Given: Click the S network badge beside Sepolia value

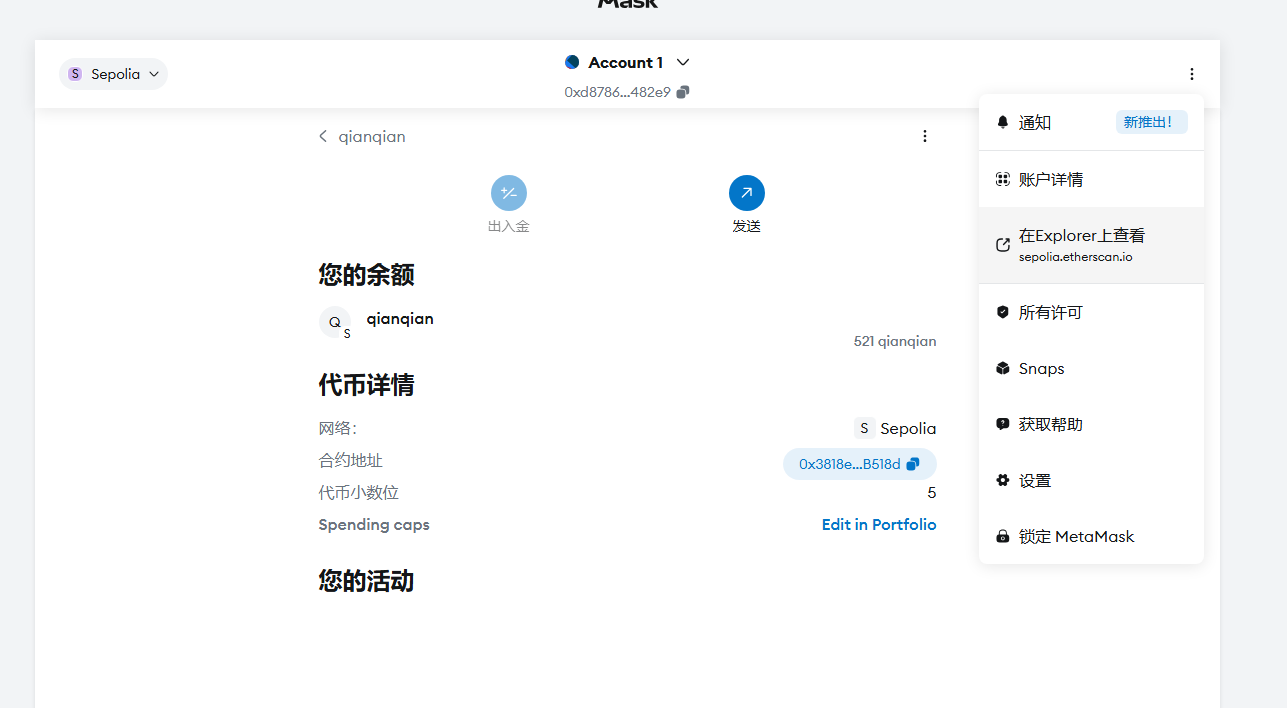Looking at the screenshot, I should pyautogui.click(x=864, y=428).
